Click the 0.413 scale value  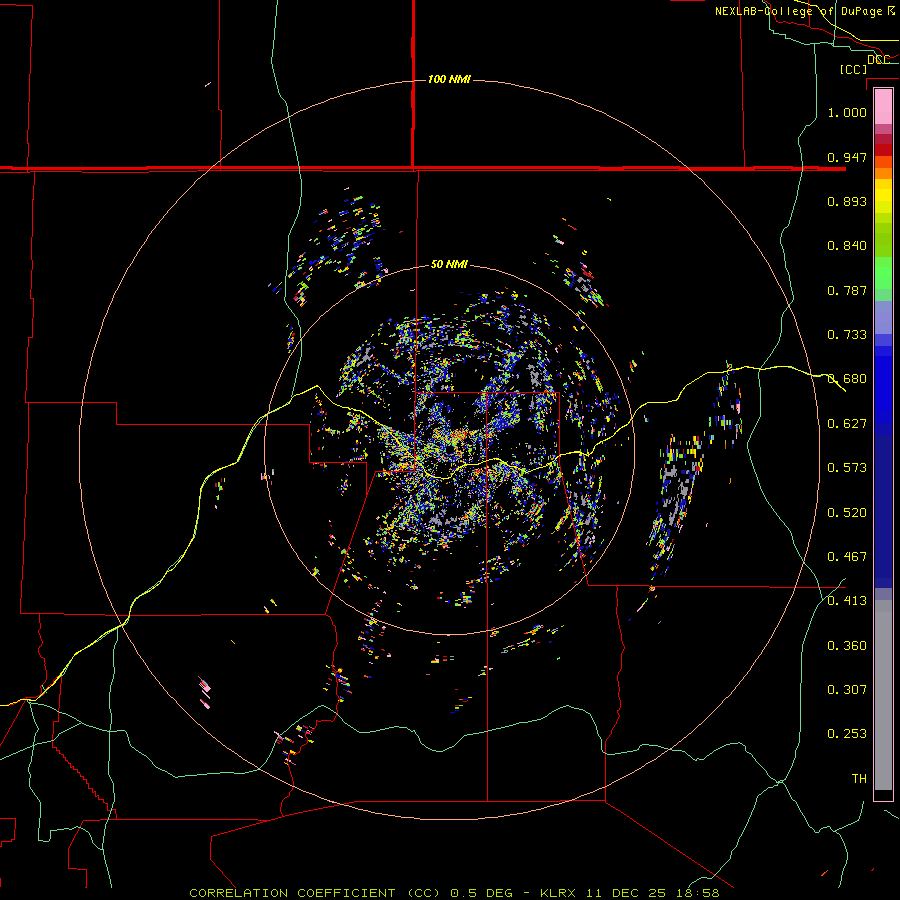point(847,600)
